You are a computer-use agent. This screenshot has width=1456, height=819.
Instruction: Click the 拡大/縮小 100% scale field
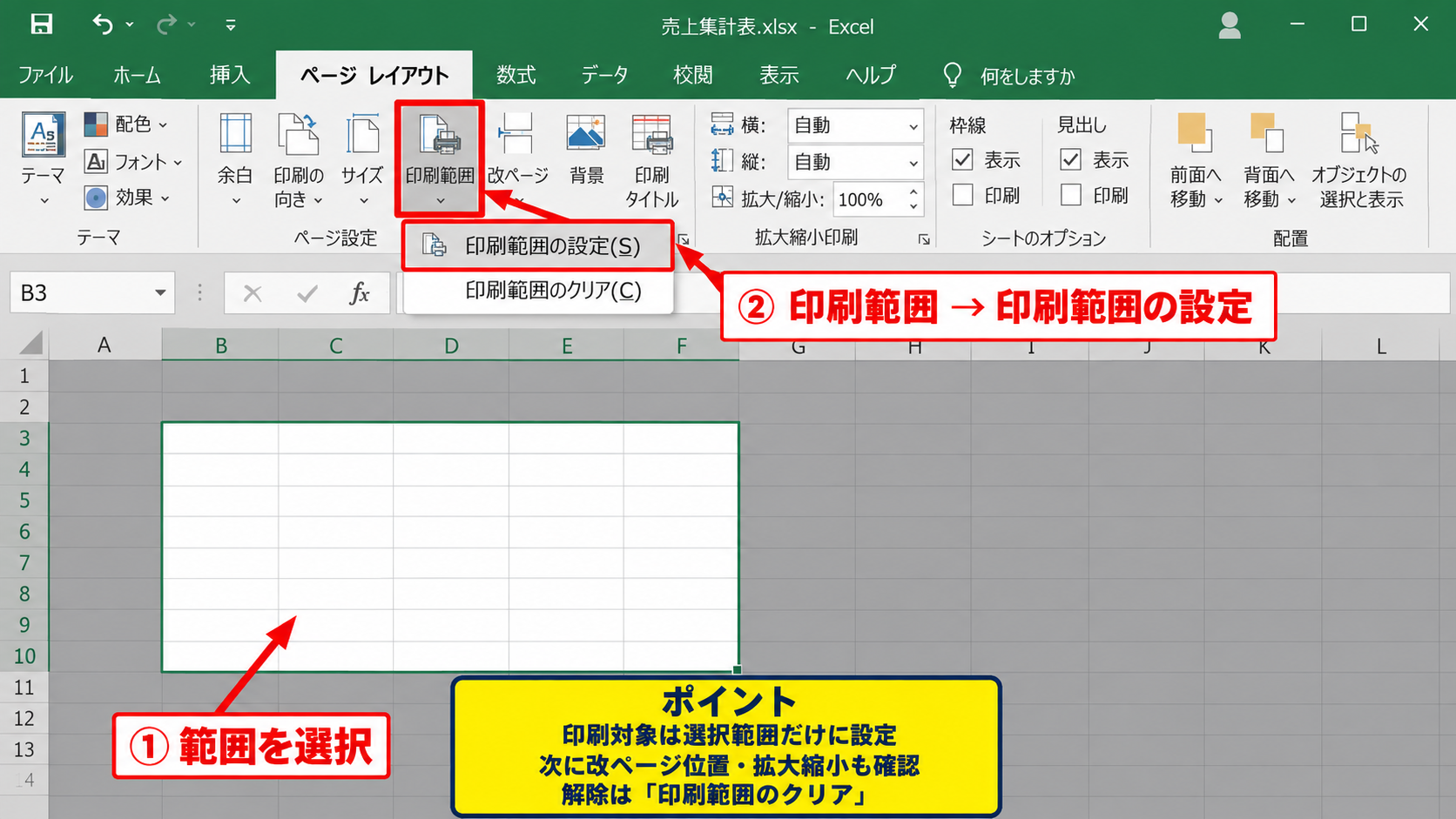coord(868,199)
